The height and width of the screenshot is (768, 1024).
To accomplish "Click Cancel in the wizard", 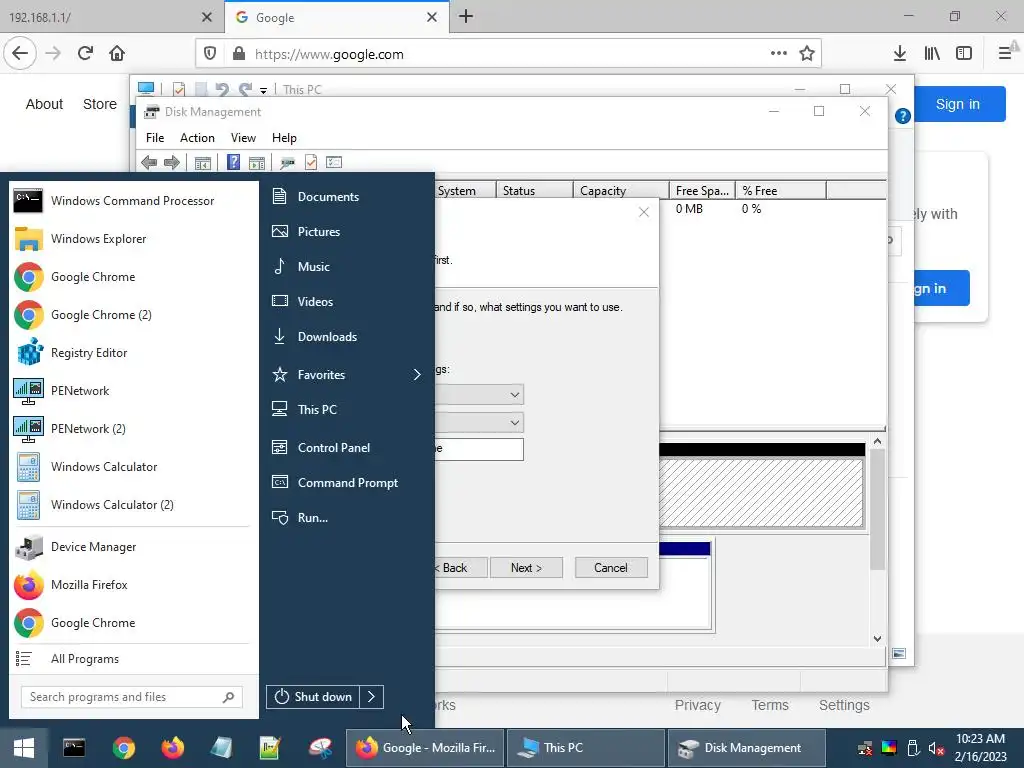I will 611,568.
